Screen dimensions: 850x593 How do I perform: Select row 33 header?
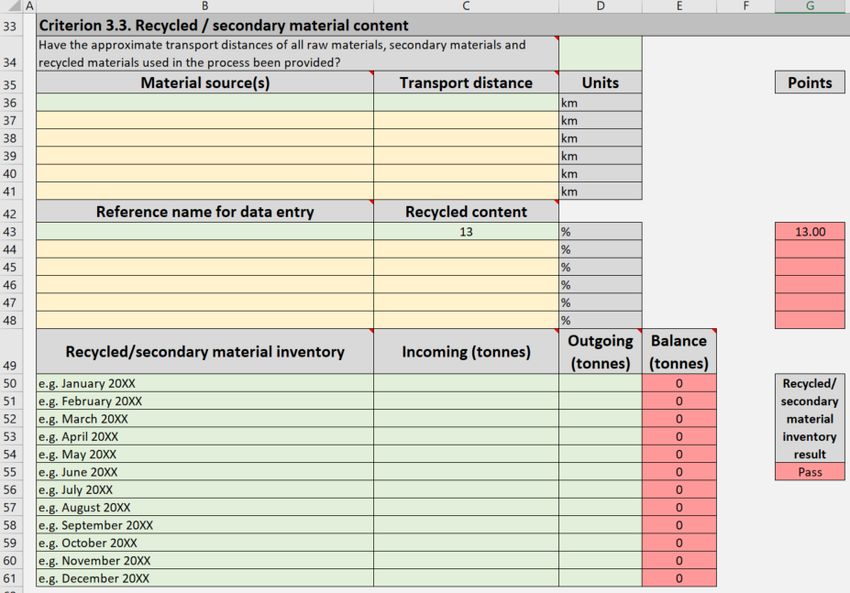[10, 25]
